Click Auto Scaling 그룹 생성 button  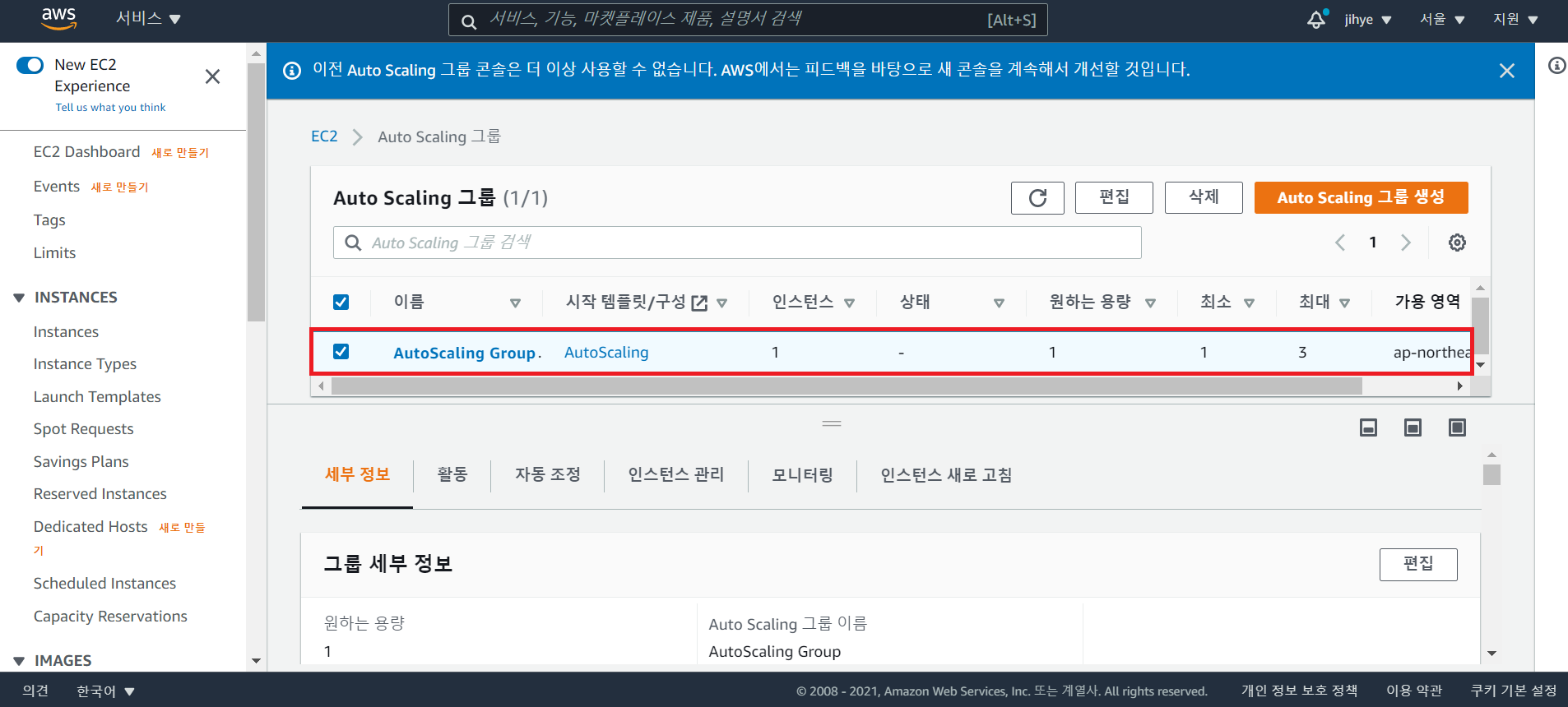(x=1361, y=197)
